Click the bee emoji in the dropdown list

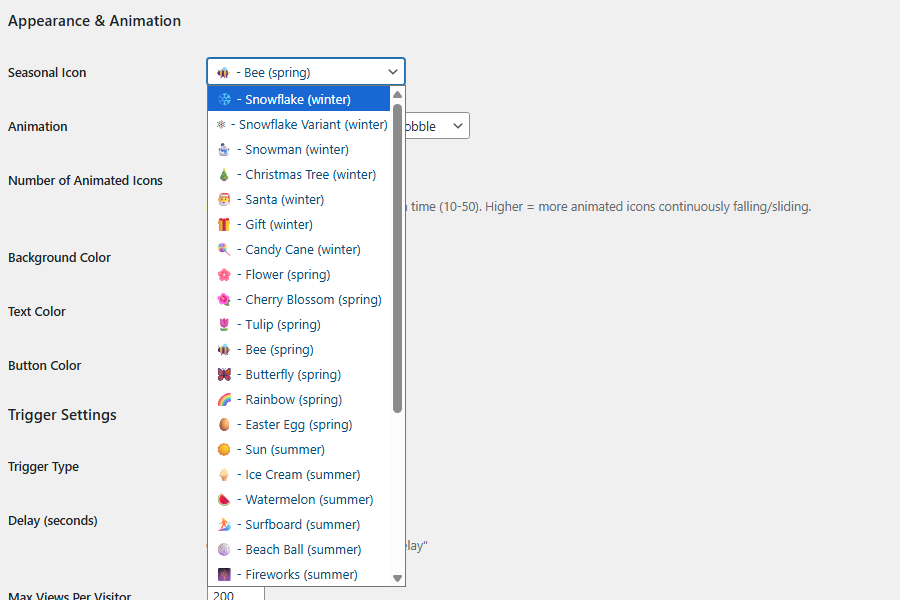pyautogui.click(x=224, y=350)
